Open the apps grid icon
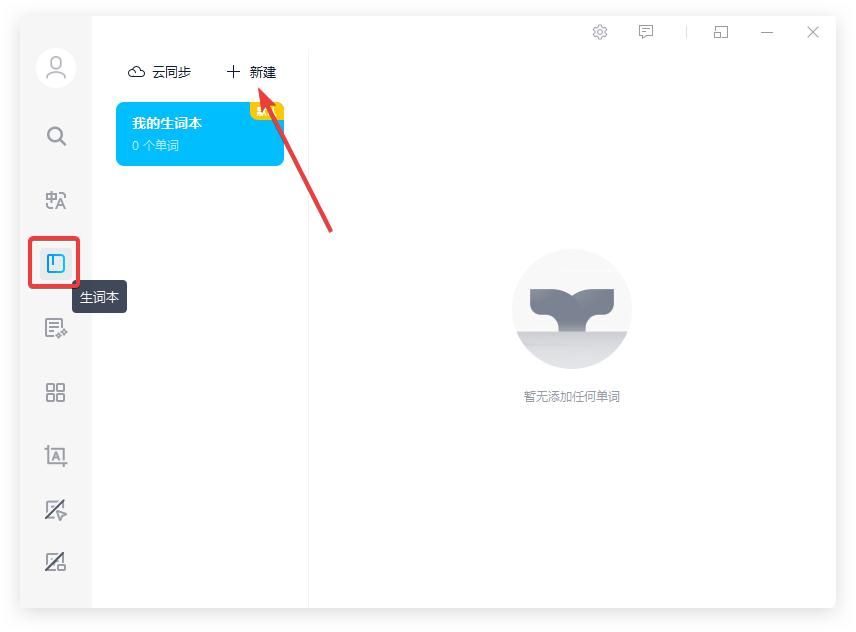This screenshot has height=632, width=856. click(56, 392)
